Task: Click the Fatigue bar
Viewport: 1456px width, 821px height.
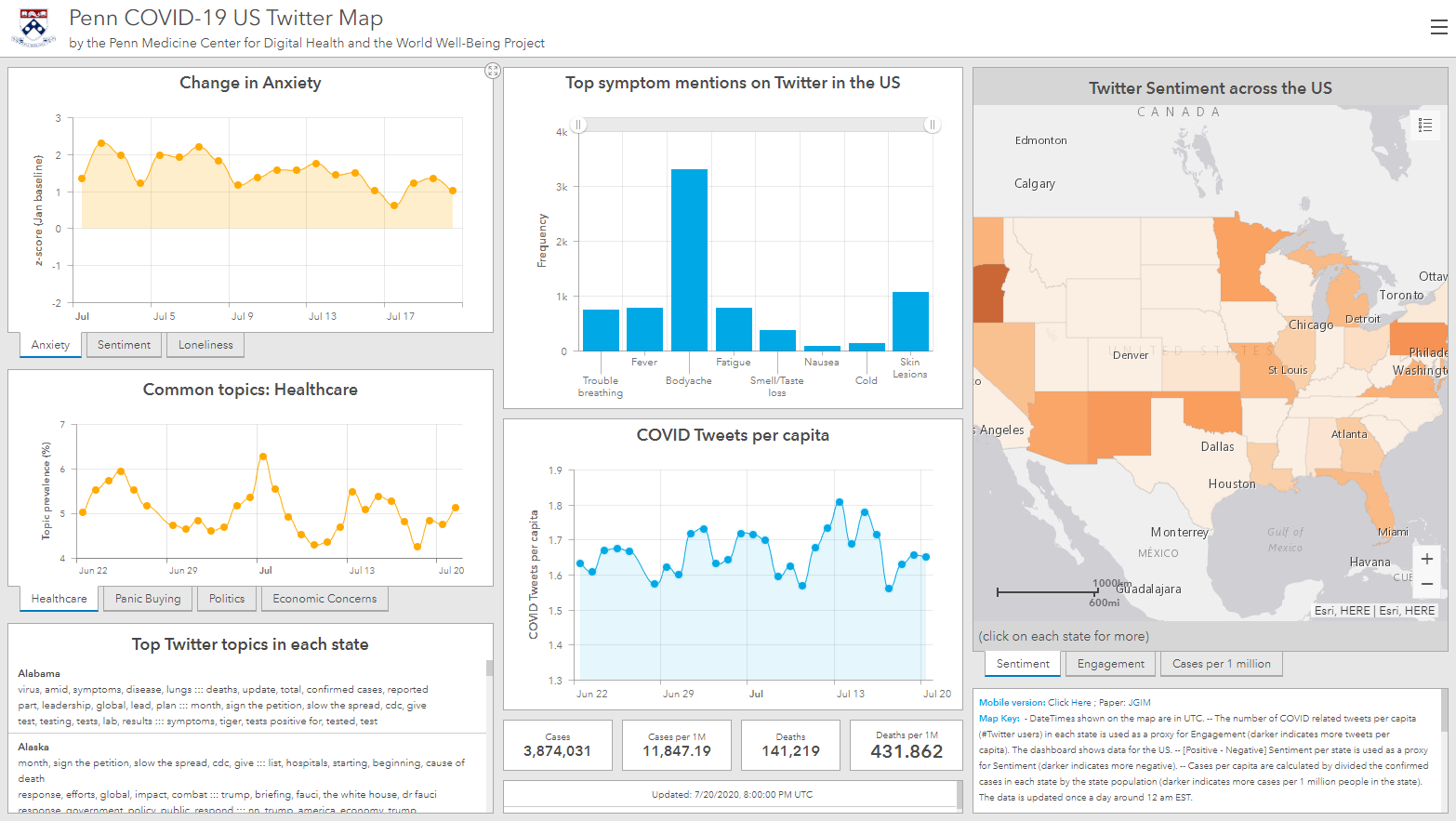Action: click(x=734, y=329)
